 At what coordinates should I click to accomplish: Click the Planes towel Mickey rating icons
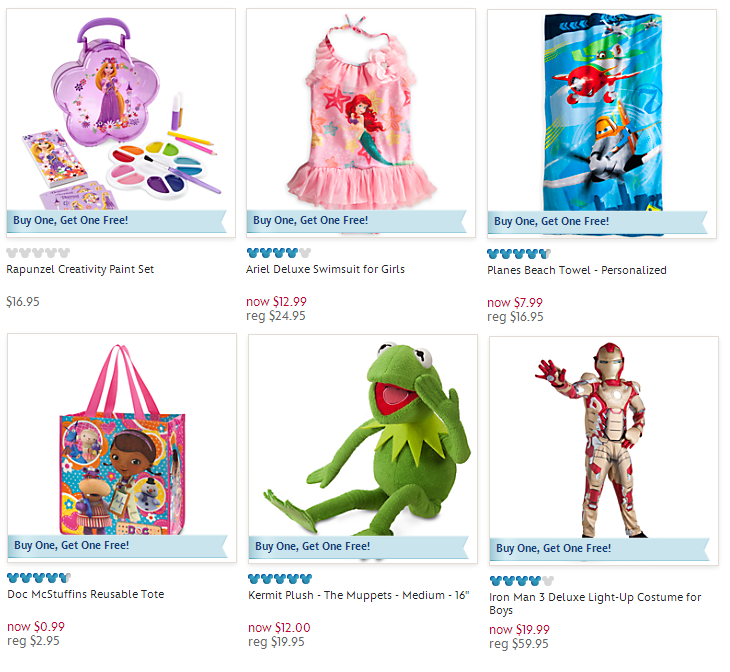[x=519, y=254]
